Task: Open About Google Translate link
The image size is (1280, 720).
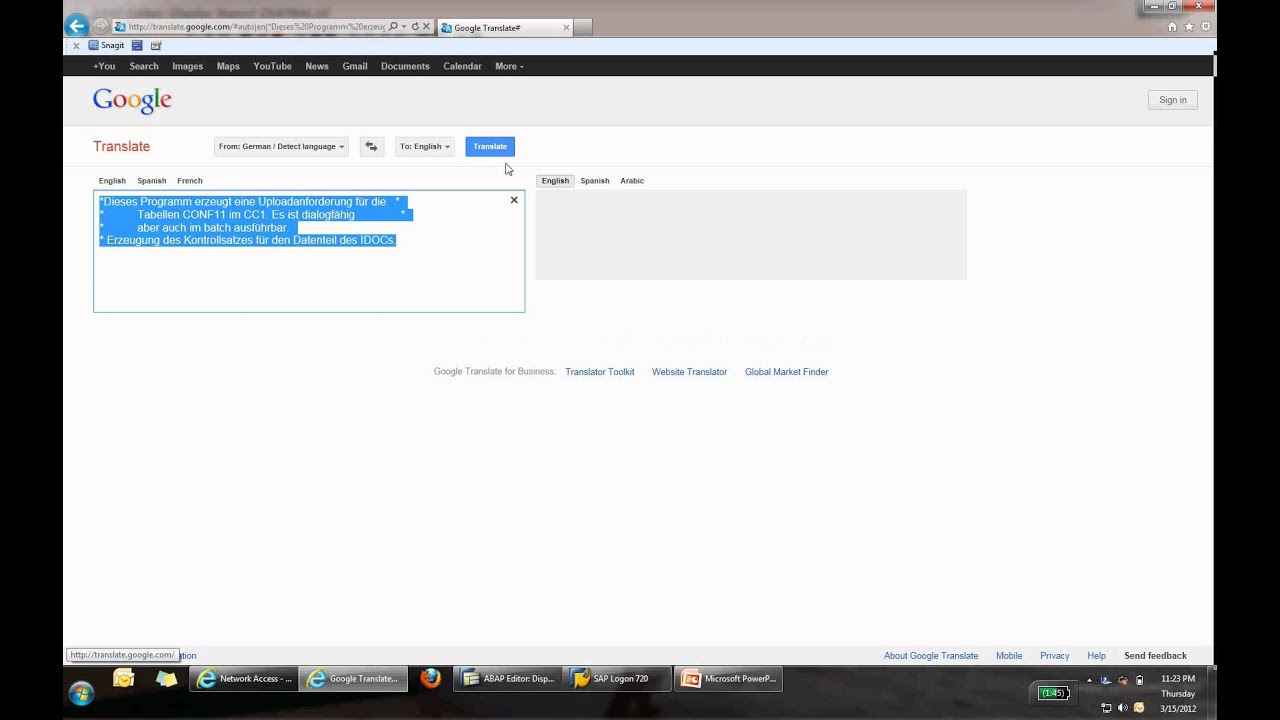Action: click(931, 656)
